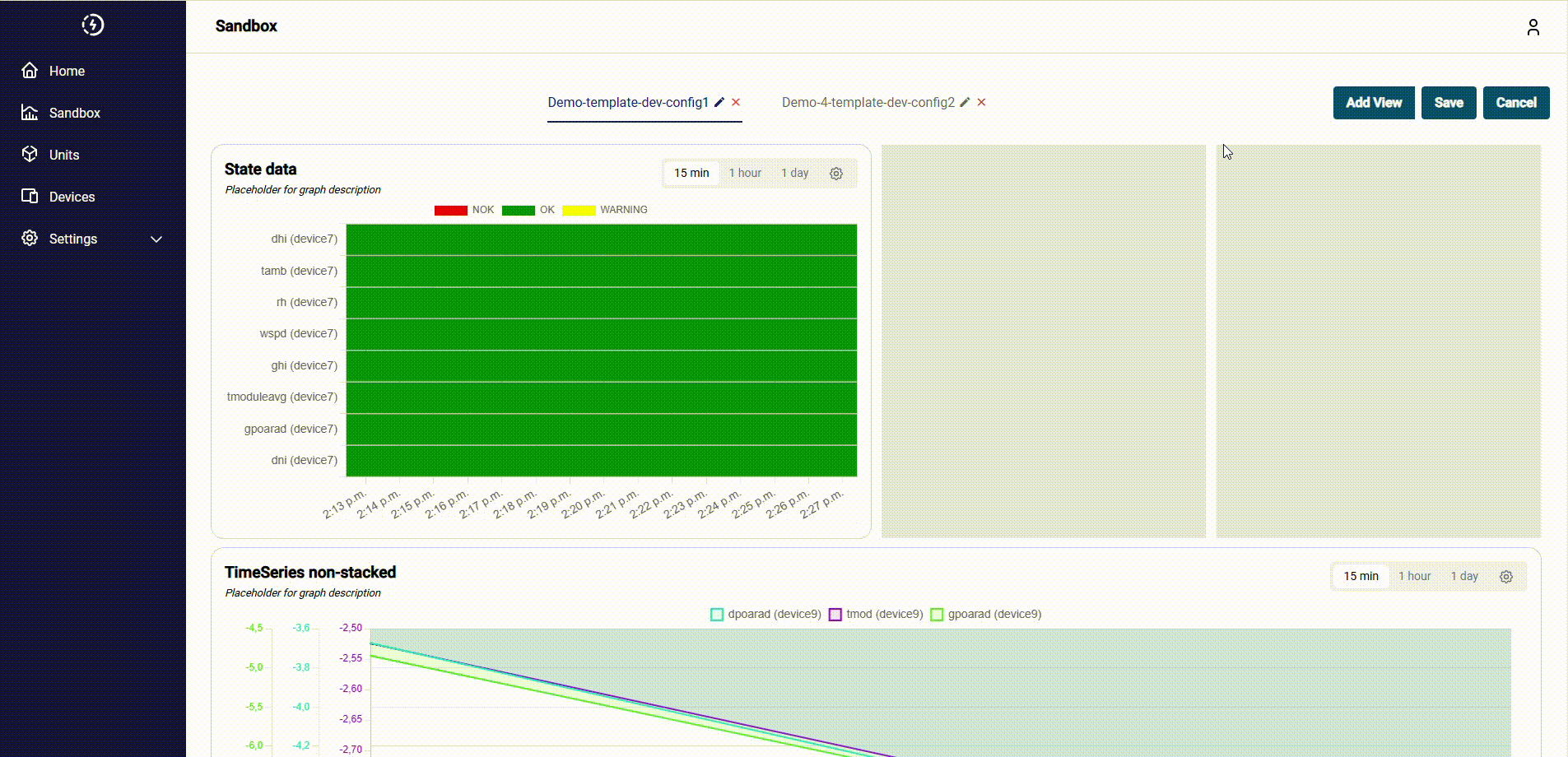Click the Devices icon in sidebar
1568x757 pixels.
(x=30, y=196)
